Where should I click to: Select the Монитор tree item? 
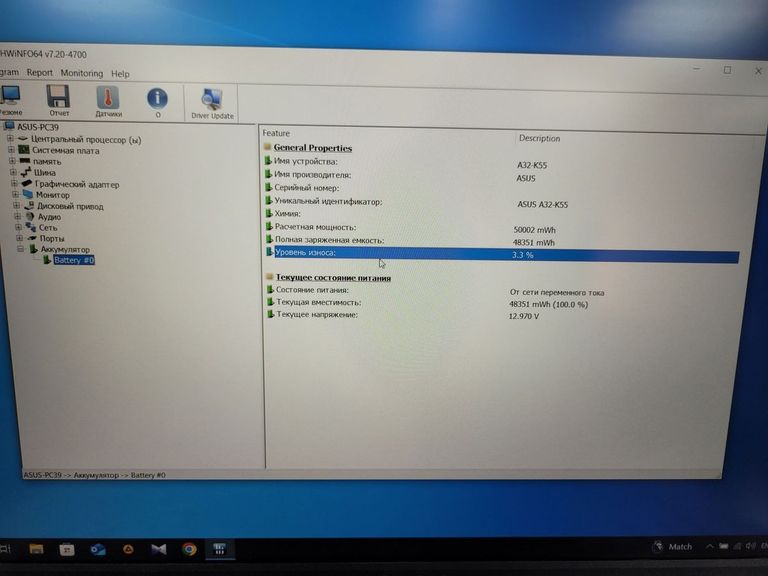pos(52,195)
